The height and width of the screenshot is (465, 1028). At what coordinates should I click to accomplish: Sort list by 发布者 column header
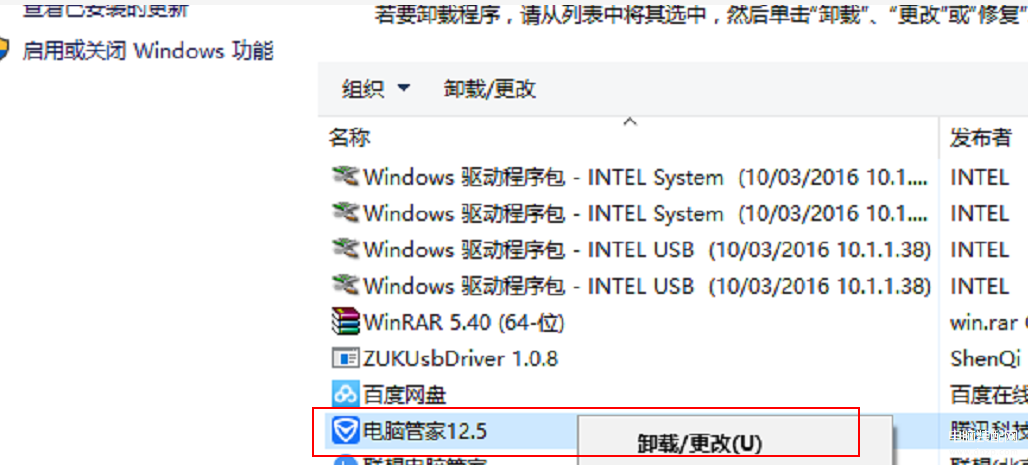coord(979,138)
